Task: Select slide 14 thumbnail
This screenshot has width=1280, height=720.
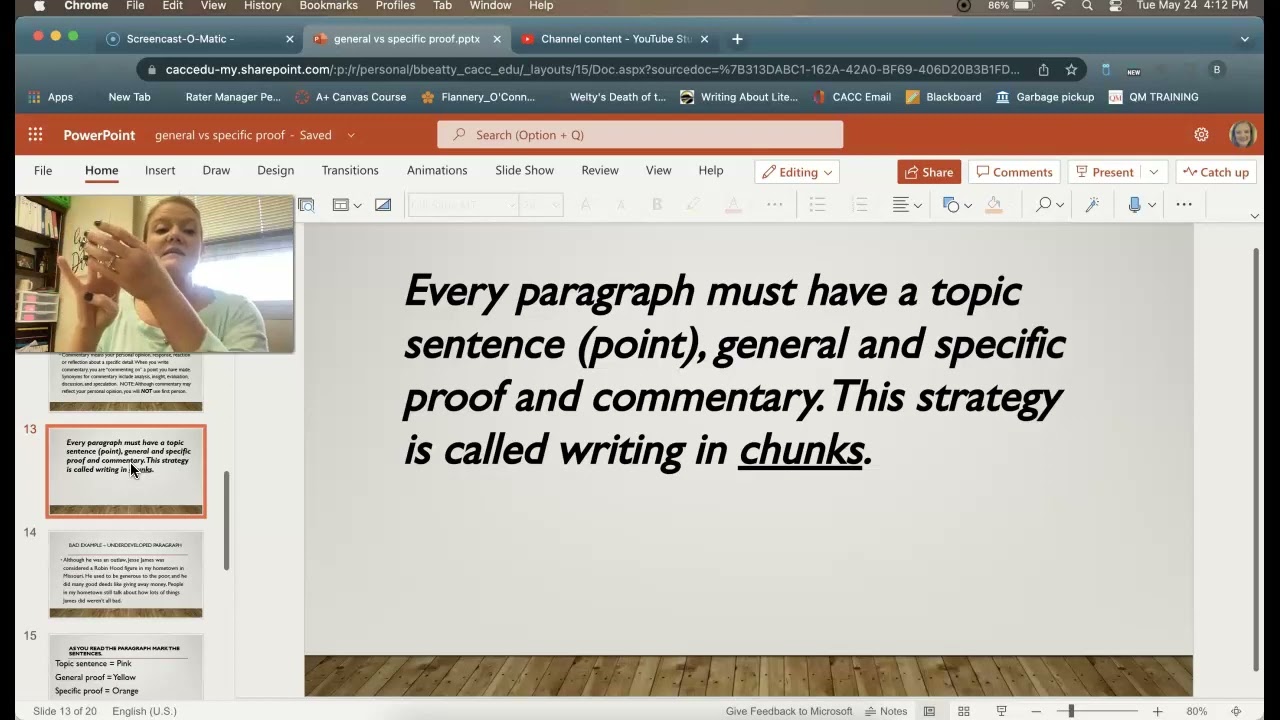Action: (x=126, y=574)
